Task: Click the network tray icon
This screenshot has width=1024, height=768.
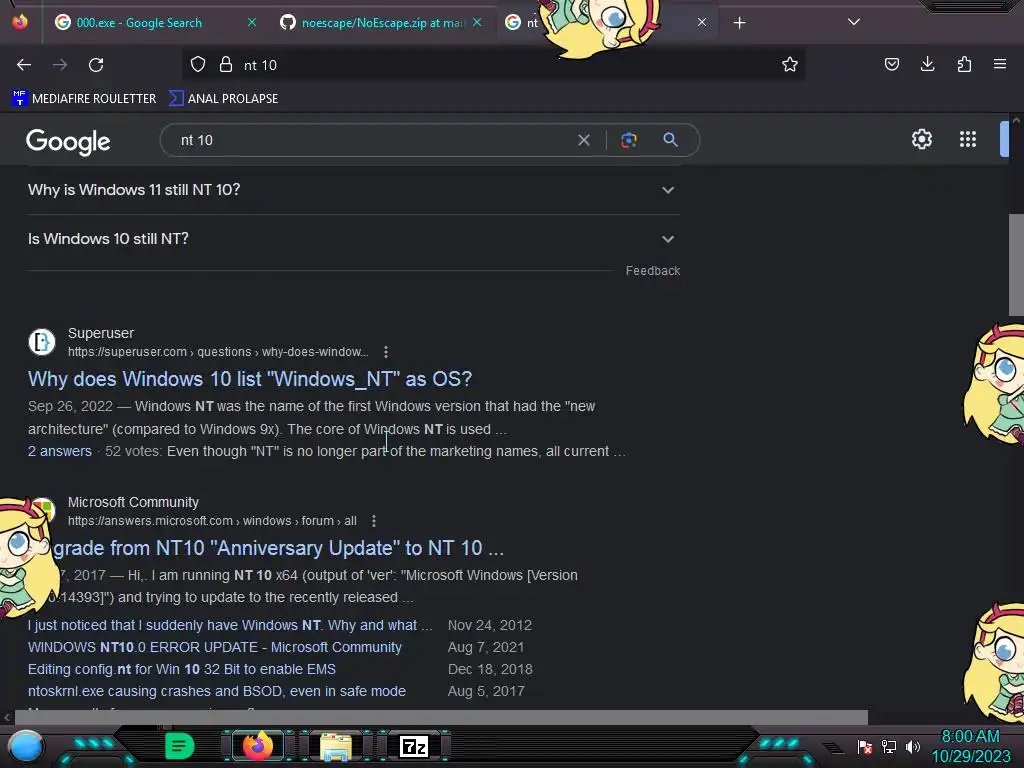Action: tap(889, 746)
